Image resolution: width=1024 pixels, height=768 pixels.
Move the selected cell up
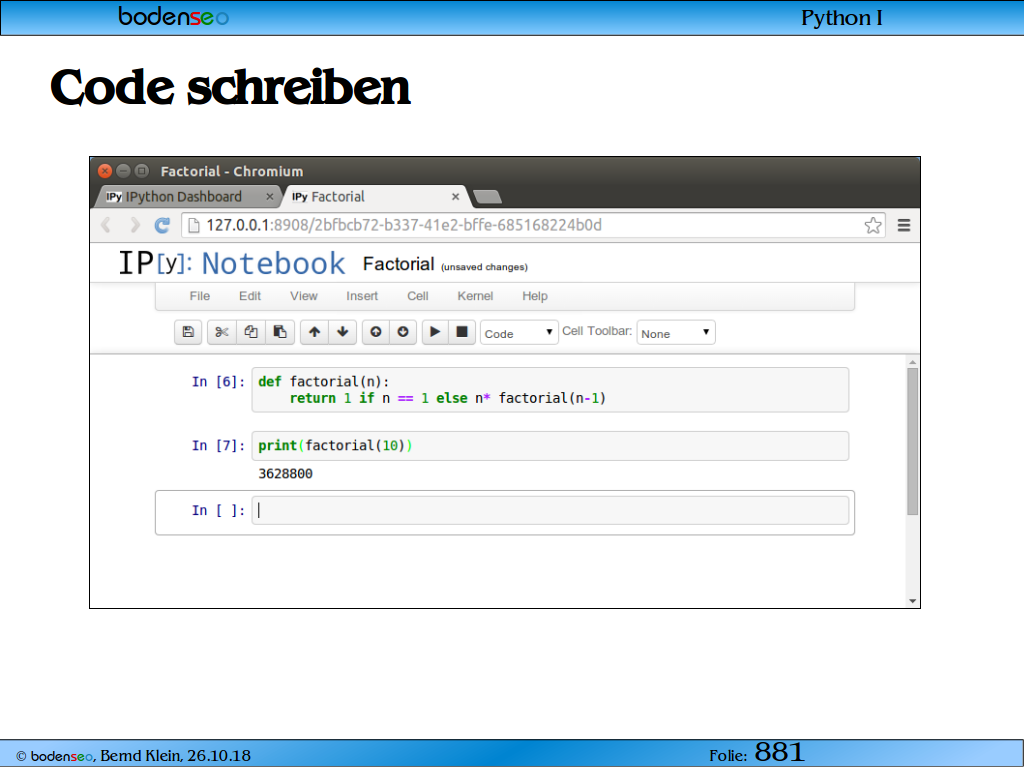[x=314, y=332]
